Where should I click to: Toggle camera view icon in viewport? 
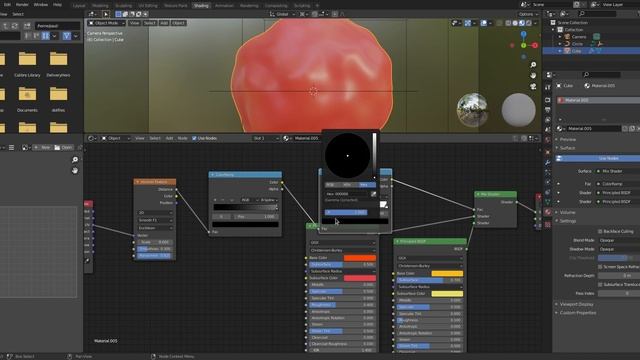(533, 87)
